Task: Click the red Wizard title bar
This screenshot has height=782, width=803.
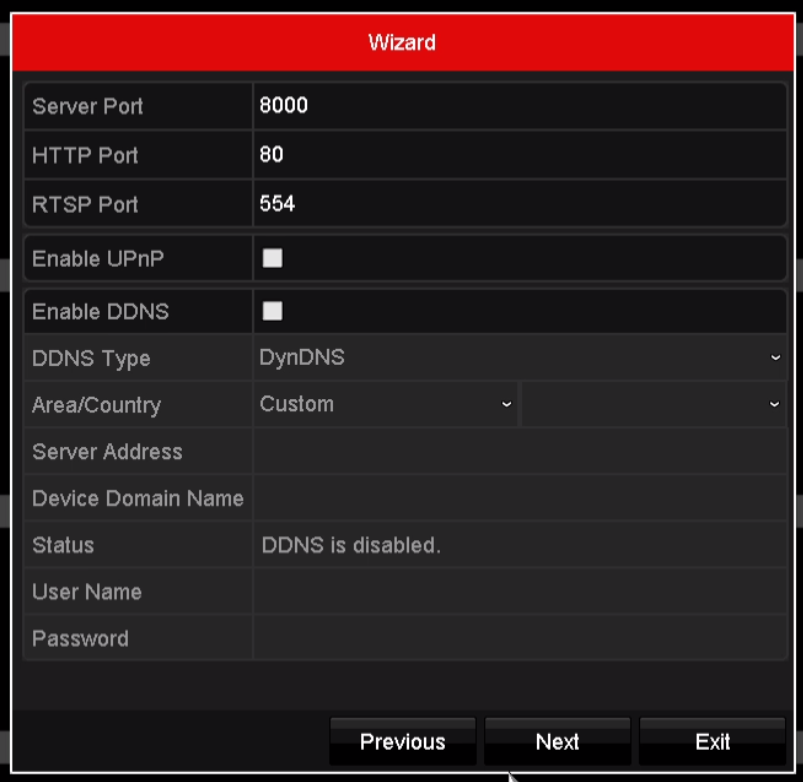Action: [401, 43]
